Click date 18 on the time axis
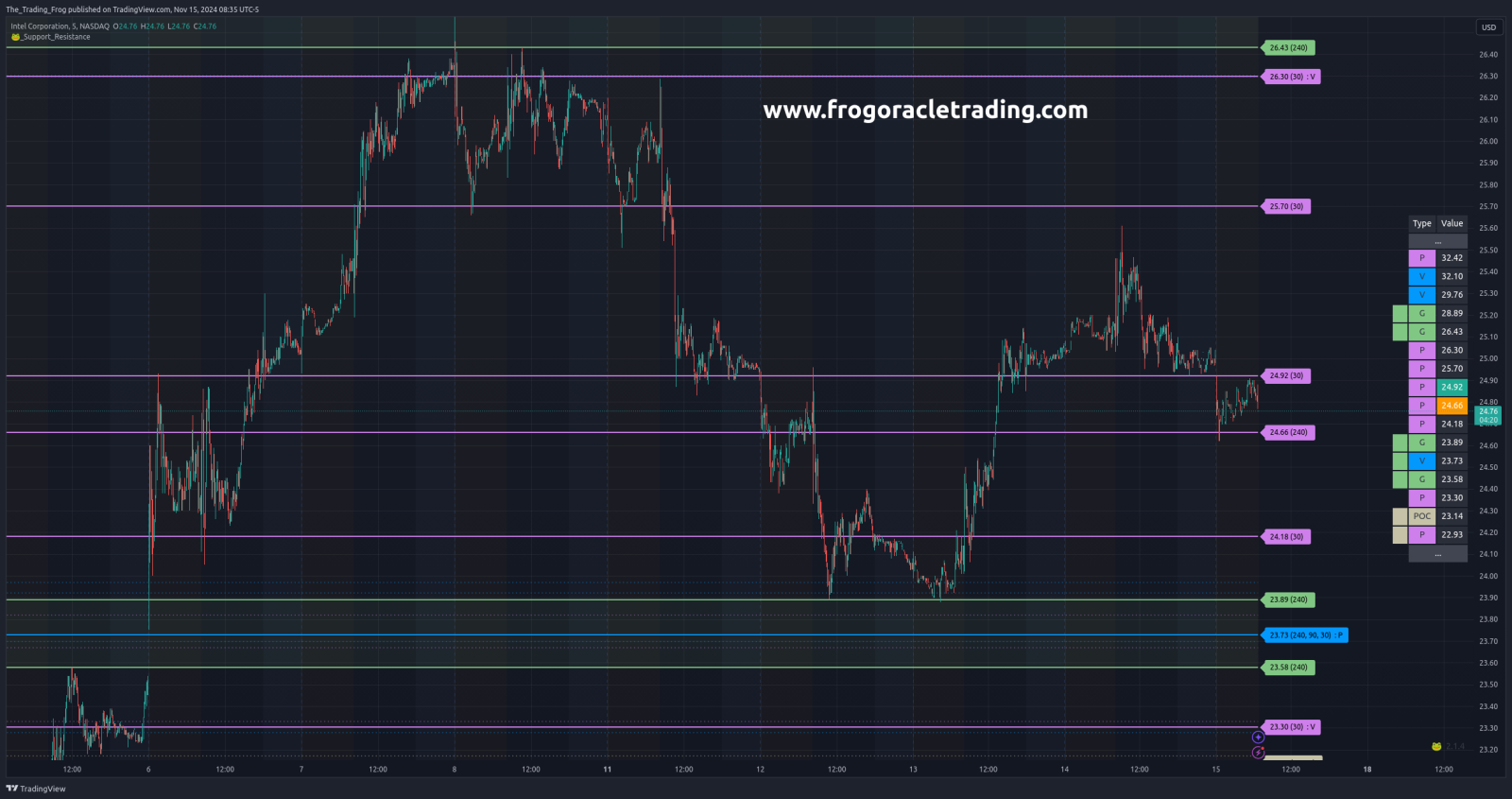This screenshot has height=799, width=1512. (x=1367, y=770)
